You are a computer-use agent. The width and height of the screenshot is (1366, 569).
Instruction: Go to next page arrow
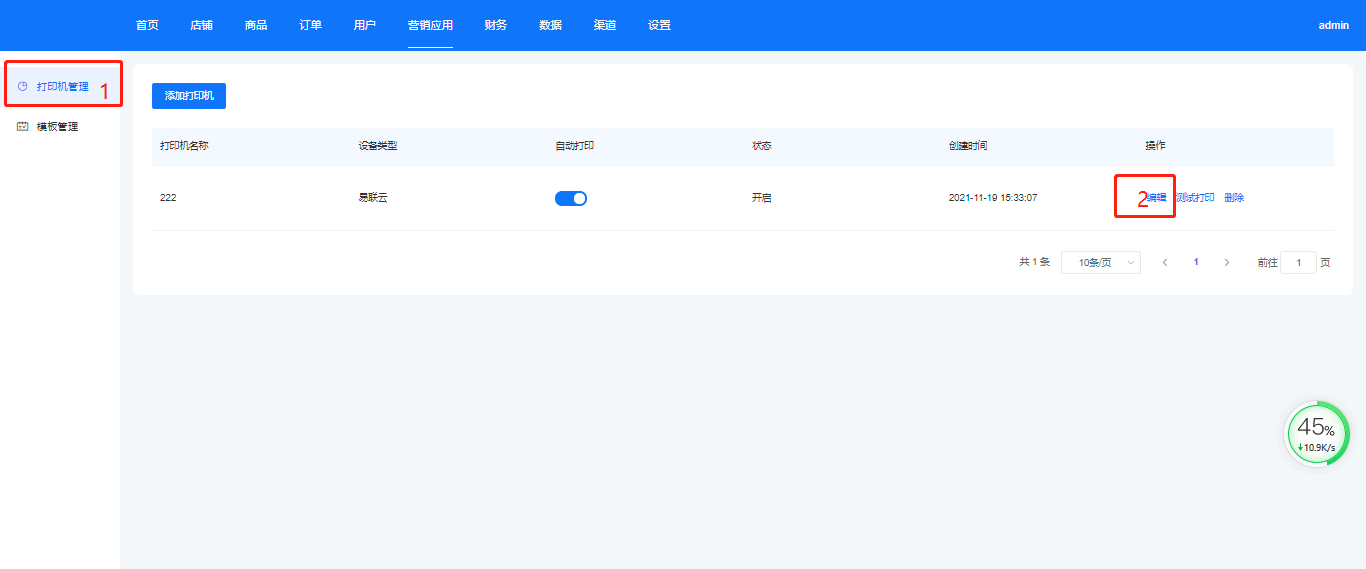pos(1227,262)
